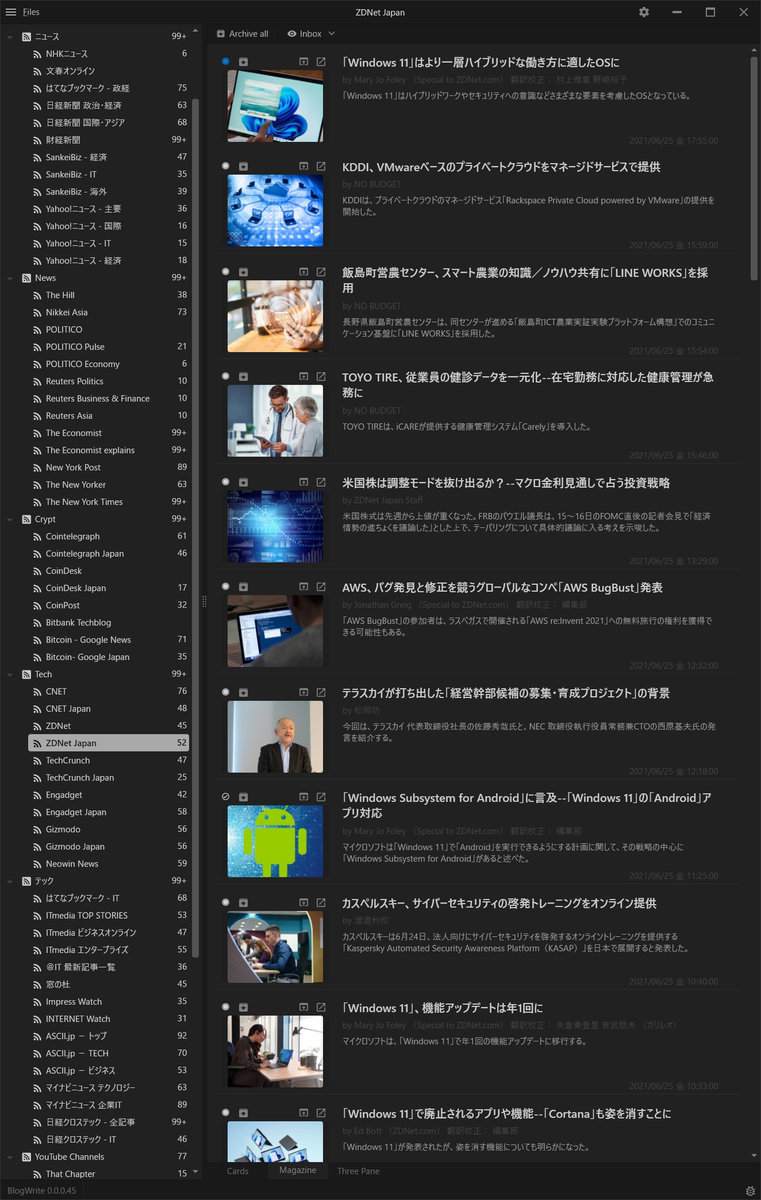
Task: Toggle read status dot for TOYO TIRE article
Action: (x=226, y=376)
